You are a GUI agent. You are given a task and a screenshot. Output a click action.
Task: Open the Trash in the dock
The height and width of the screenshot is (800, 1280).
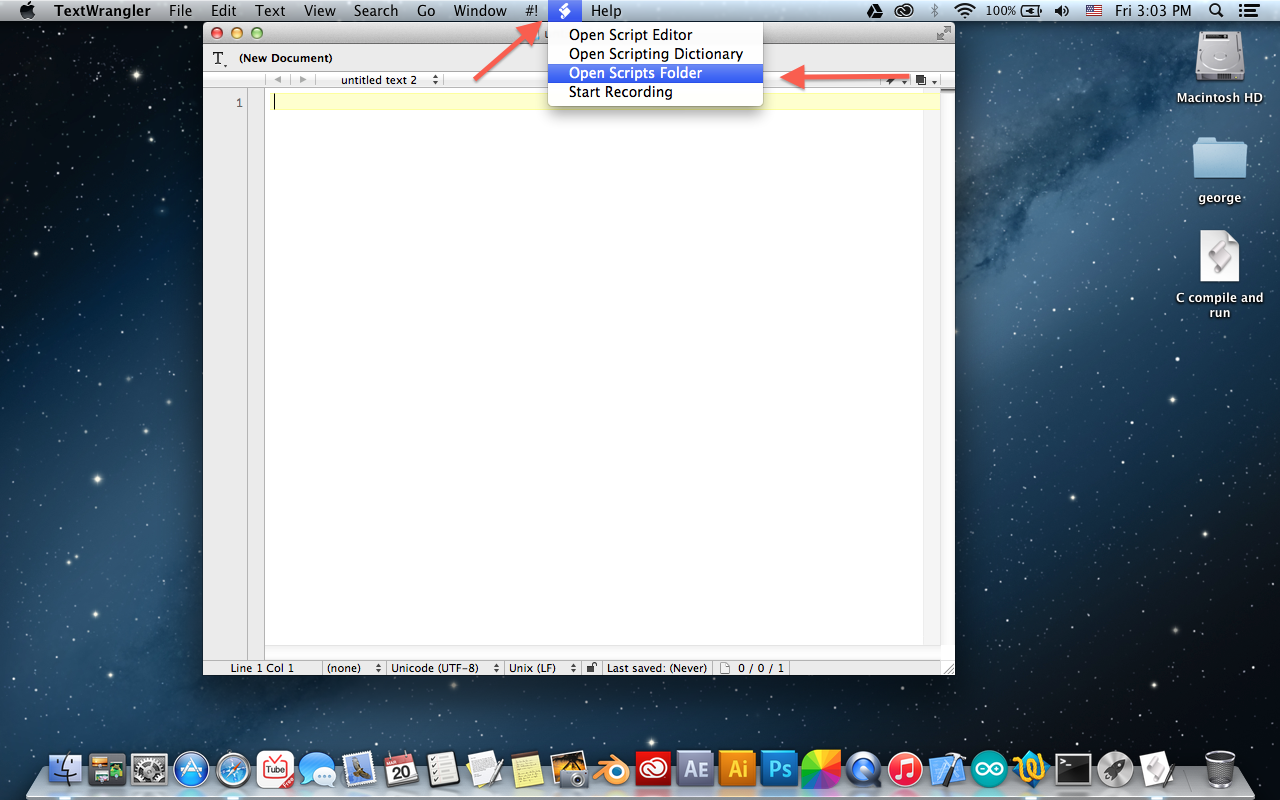coord(1220,769)
